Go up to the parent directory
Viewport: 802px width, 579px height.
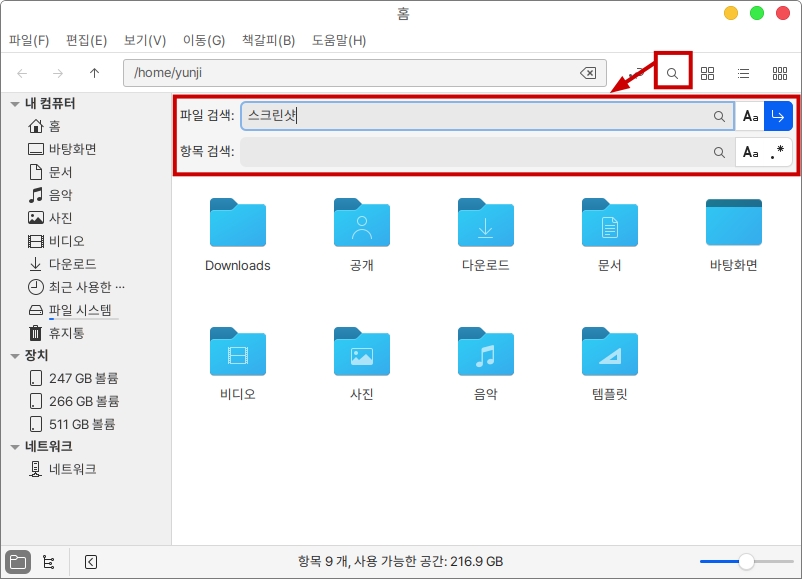94,73
